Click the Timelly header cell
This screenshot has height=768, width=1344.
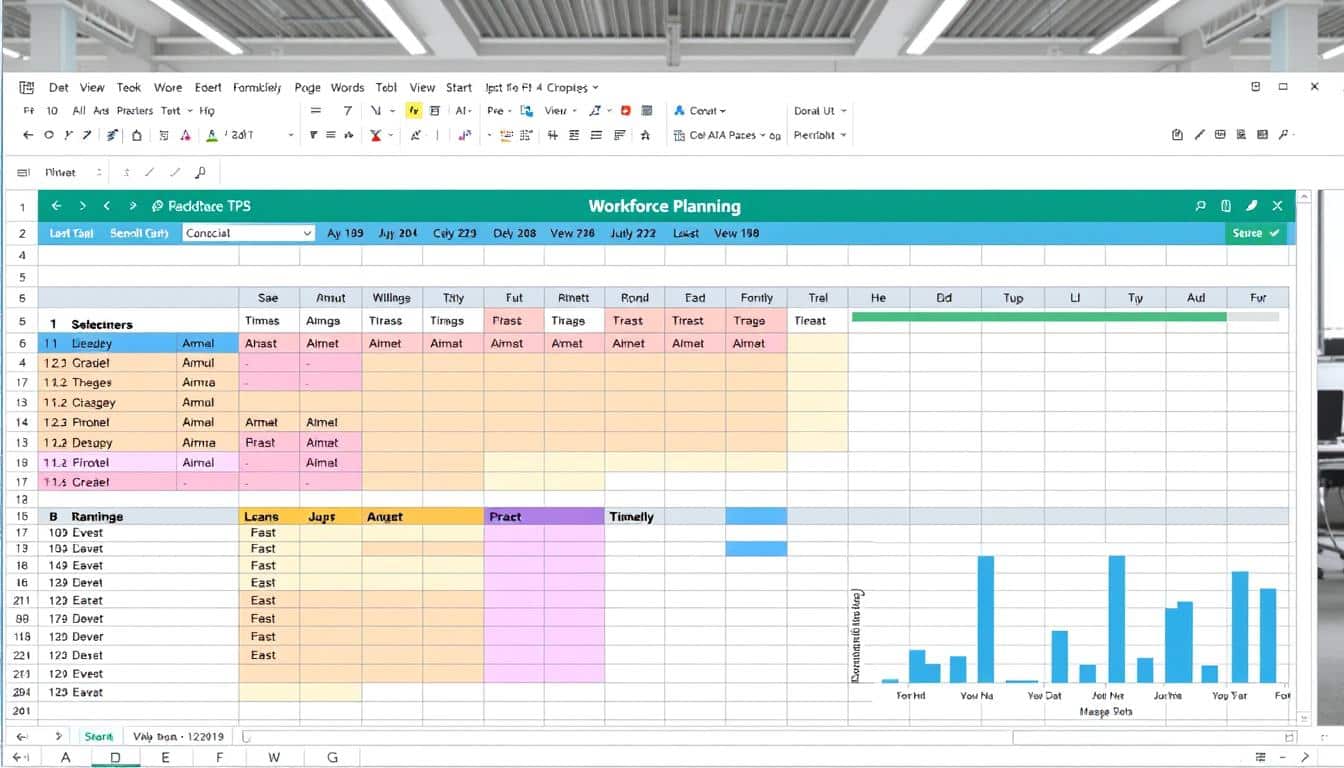(x=634, y=517)
